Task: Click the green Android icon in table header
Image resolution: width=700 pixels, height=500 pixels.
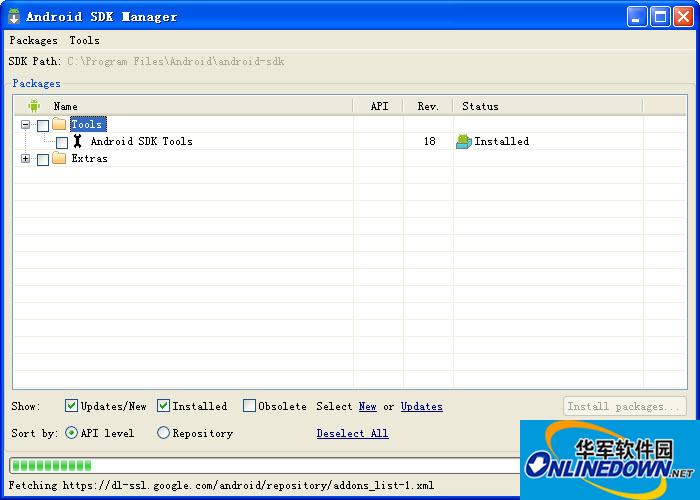Action: coord(34,106)
